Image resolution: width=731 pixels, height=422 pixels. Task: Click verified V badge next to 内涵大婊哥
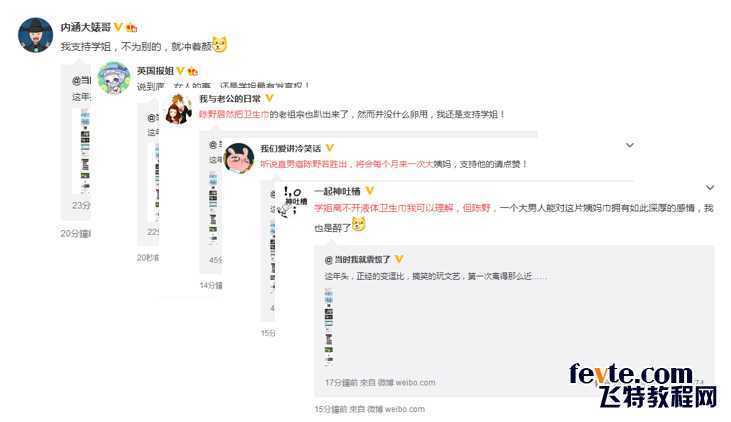click(118, 27)
